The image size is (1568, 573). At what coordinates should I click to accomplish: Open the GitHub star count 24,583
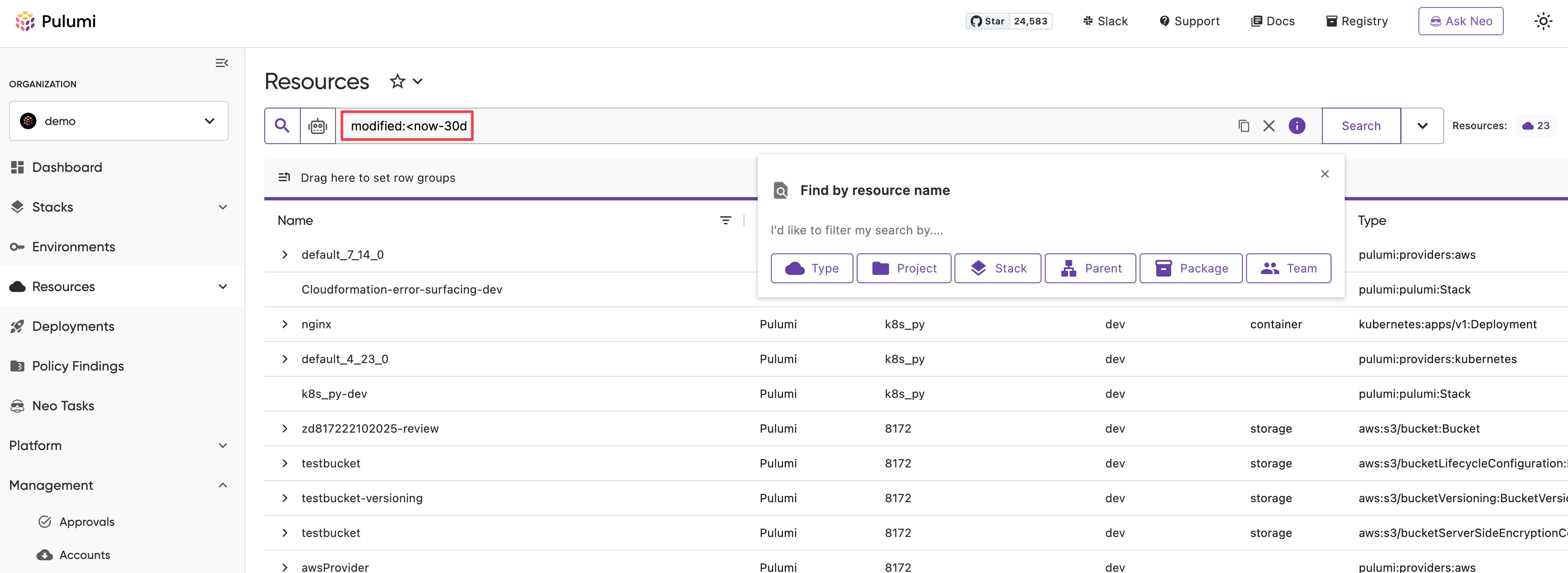coord(1031,21)
